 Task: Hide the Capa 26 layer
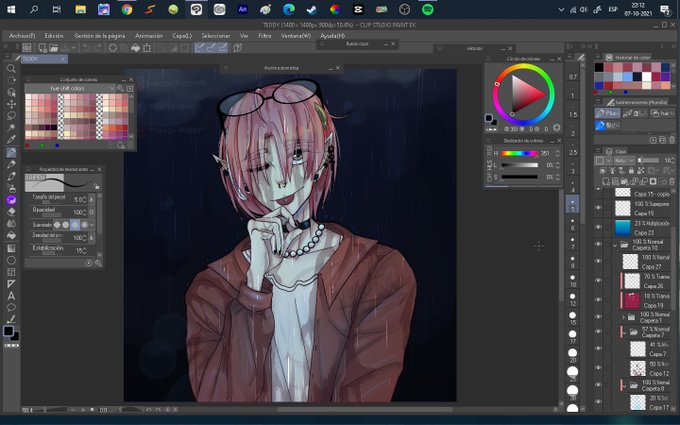click(599, 281)
